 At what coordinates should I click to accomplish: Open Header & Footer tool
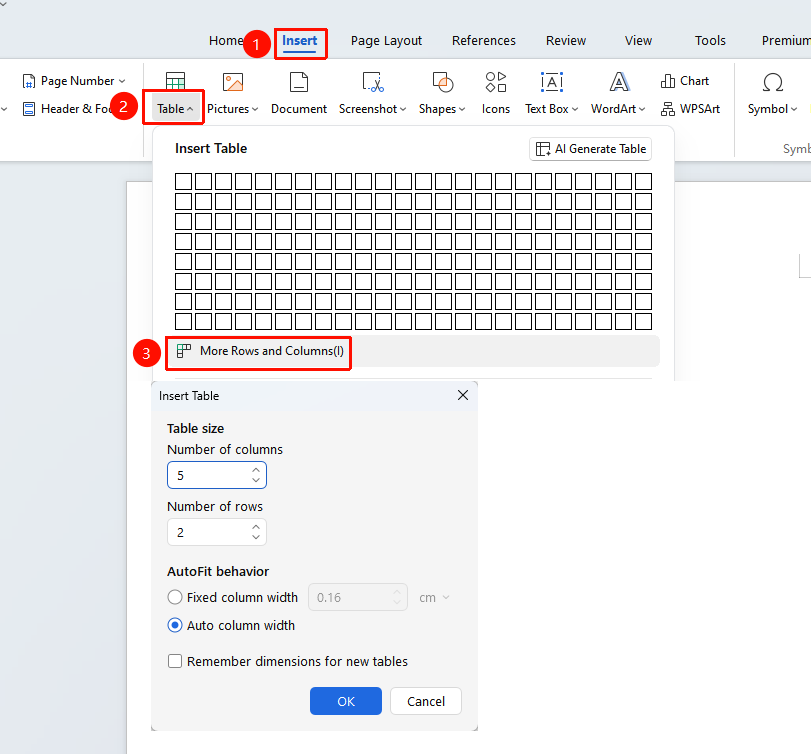[x=66, y=109]
